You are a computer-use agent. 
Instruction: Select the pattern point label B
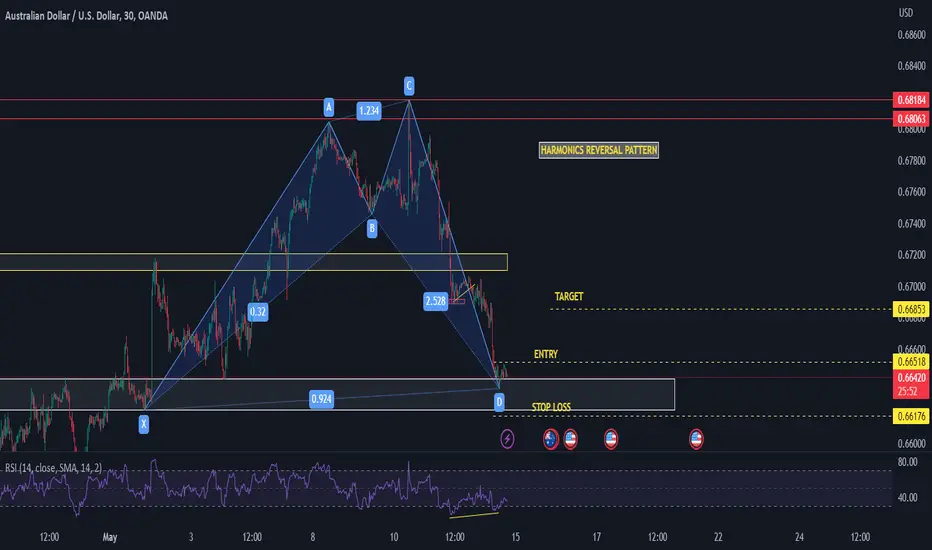[372, 228]
